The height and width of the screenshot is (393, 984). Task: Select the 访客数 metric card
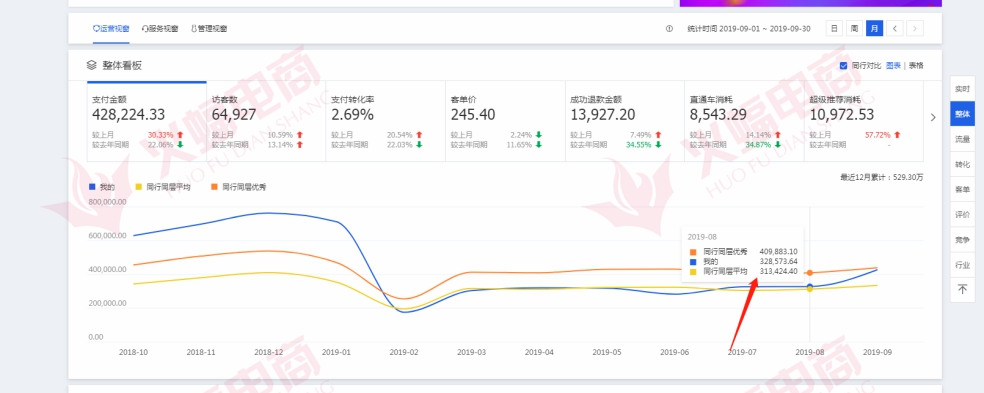[x=265, y=121]
